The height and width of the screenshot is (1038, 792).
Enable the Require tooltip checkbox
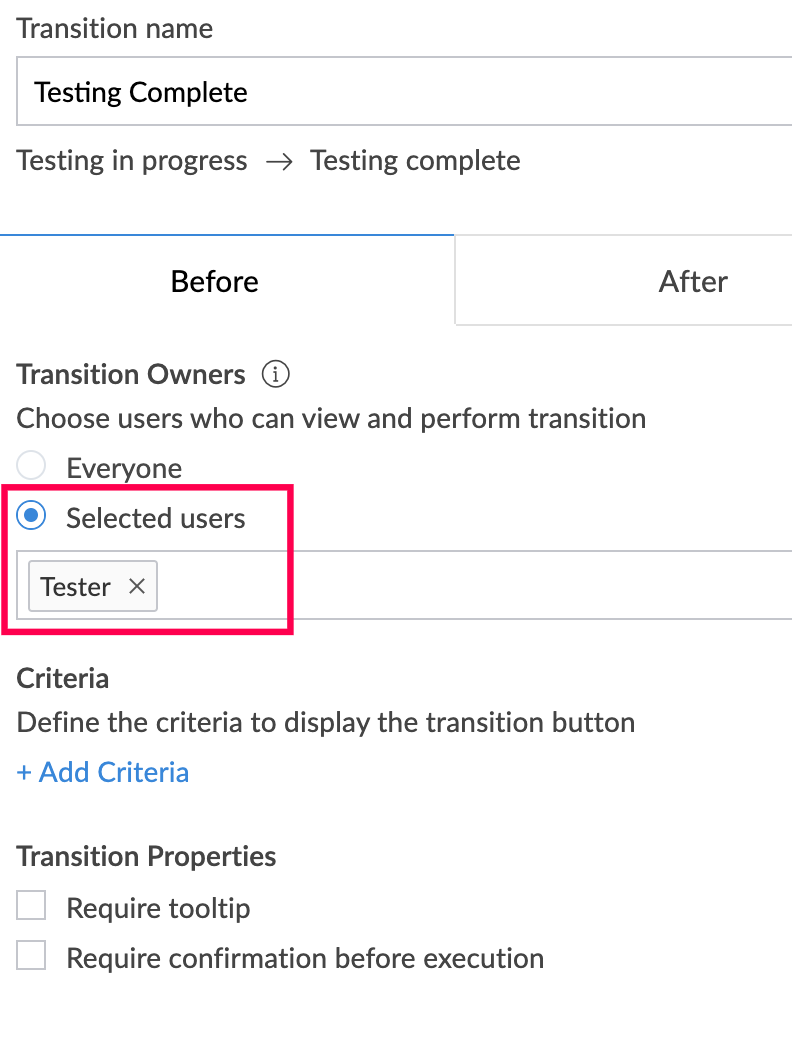point(32,907)
